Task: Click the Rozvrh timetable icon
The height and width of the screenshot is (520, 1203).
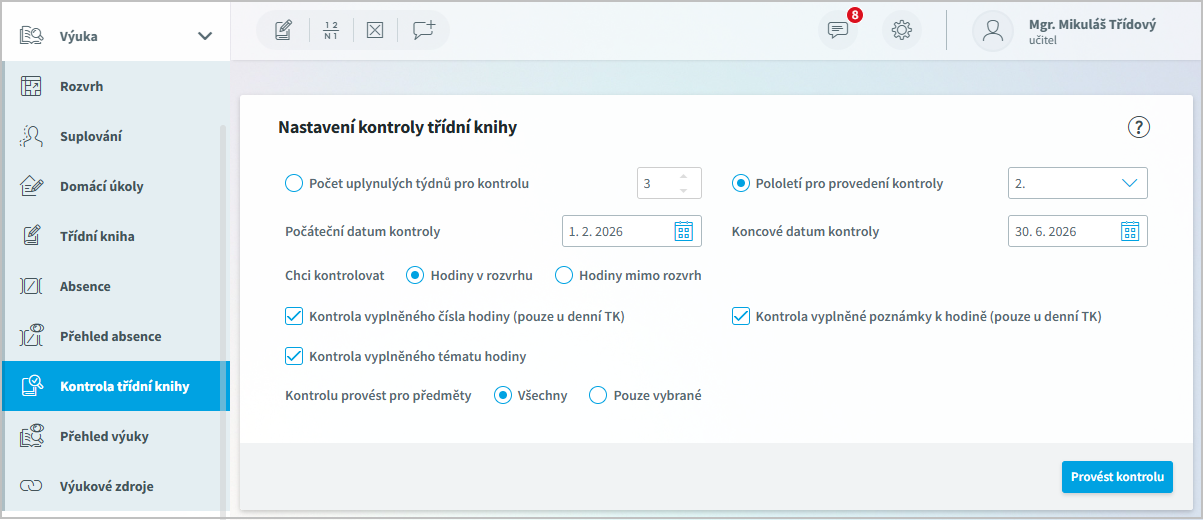Action: click(32, 86)
